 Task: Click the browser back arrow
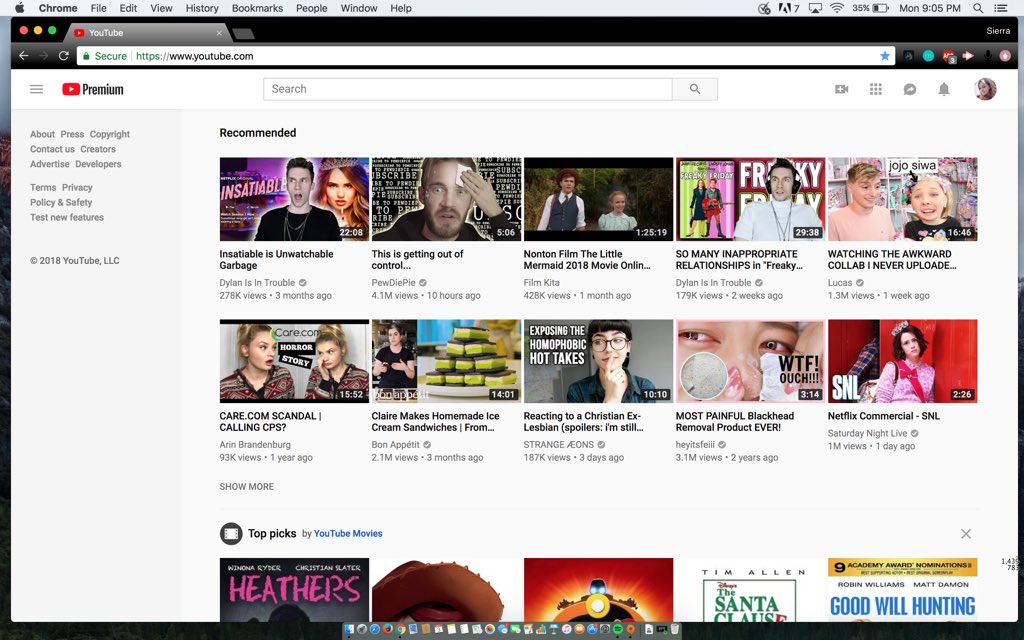[24, 56]
